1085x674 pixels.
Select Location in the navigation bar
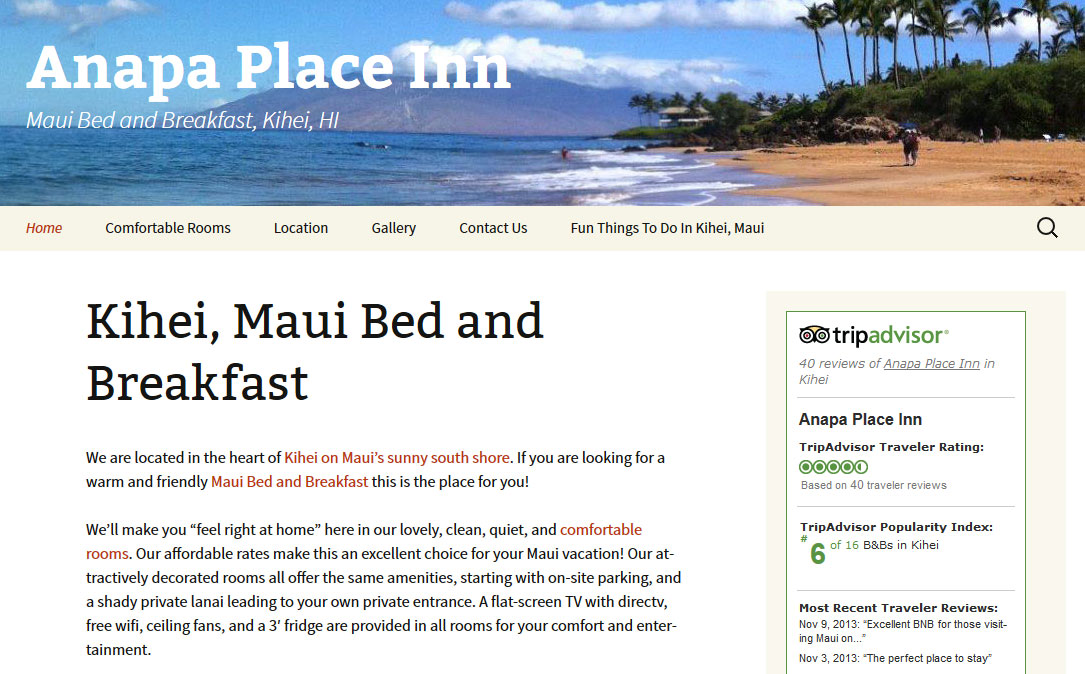coord(301,228)
